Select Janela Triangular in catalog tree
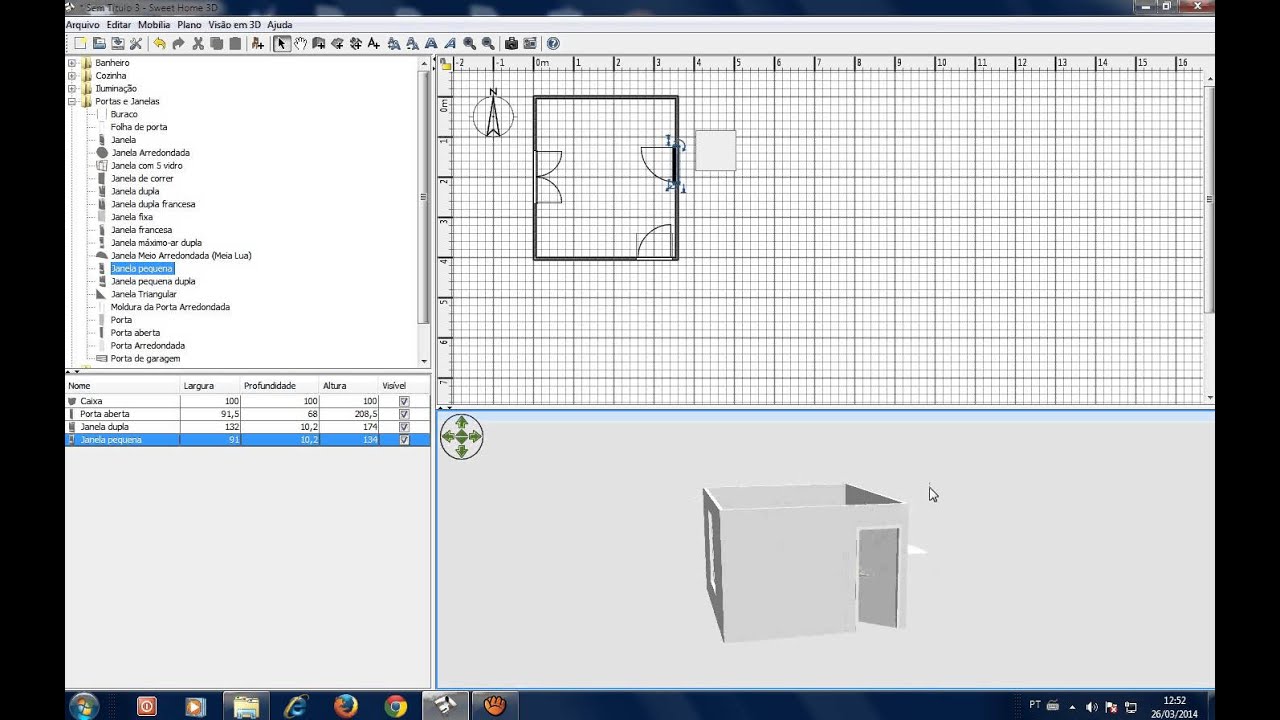 [143, 294]
